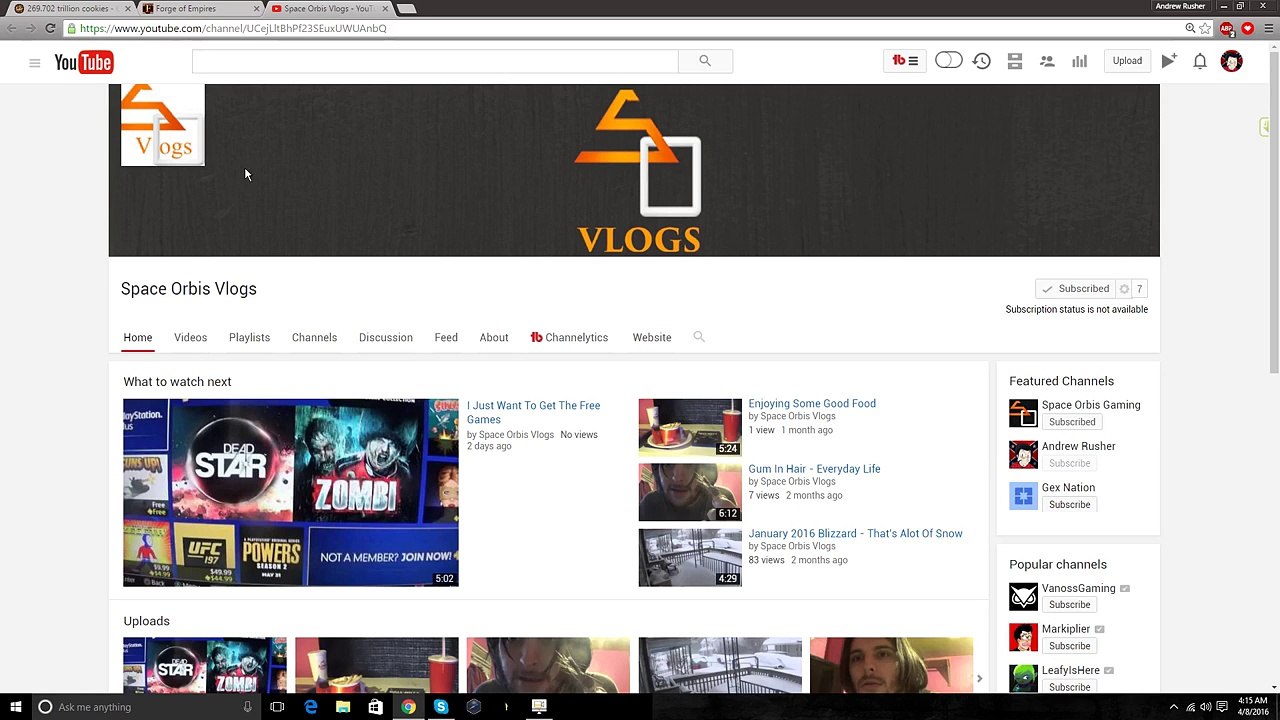
Task: Switch to the Channels tab
Action: (x=314, y=338)
